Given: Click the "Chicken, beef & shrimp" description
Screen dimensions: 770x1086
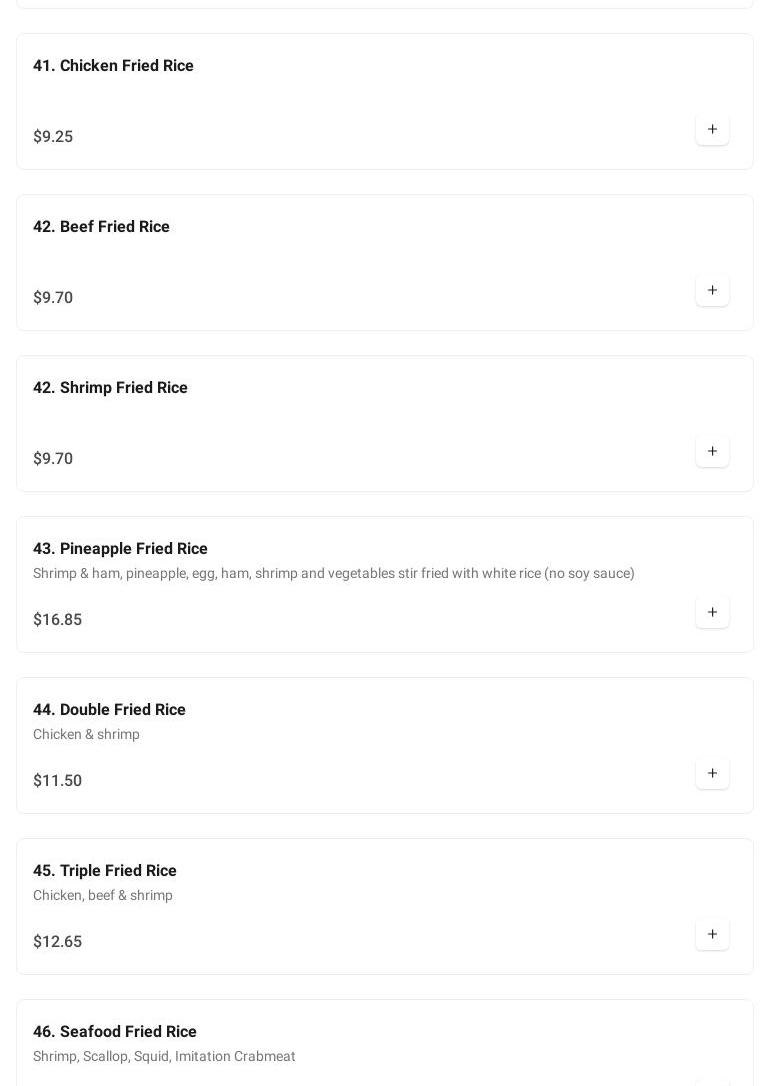Looking at the screenshot, I should tap(103, 896).
